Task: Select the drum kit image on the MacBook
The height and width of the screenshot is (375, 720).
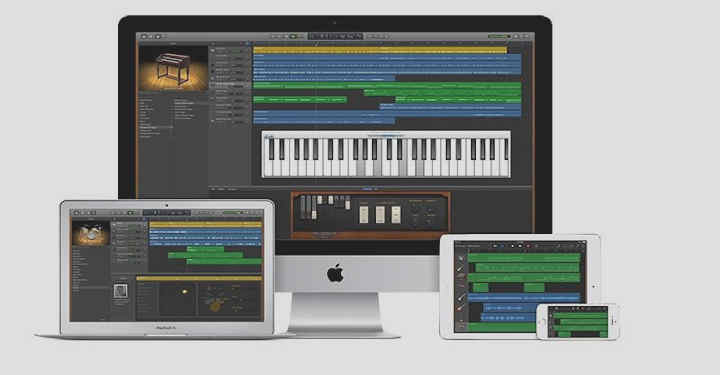Action: tap(90, 233)
